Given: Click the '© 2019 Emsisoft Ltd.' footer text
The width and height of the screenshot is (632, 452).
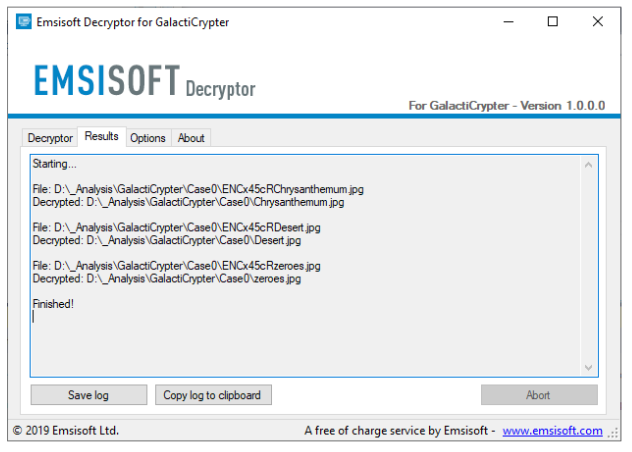Looking at the screenshot, I should [66, 431].
